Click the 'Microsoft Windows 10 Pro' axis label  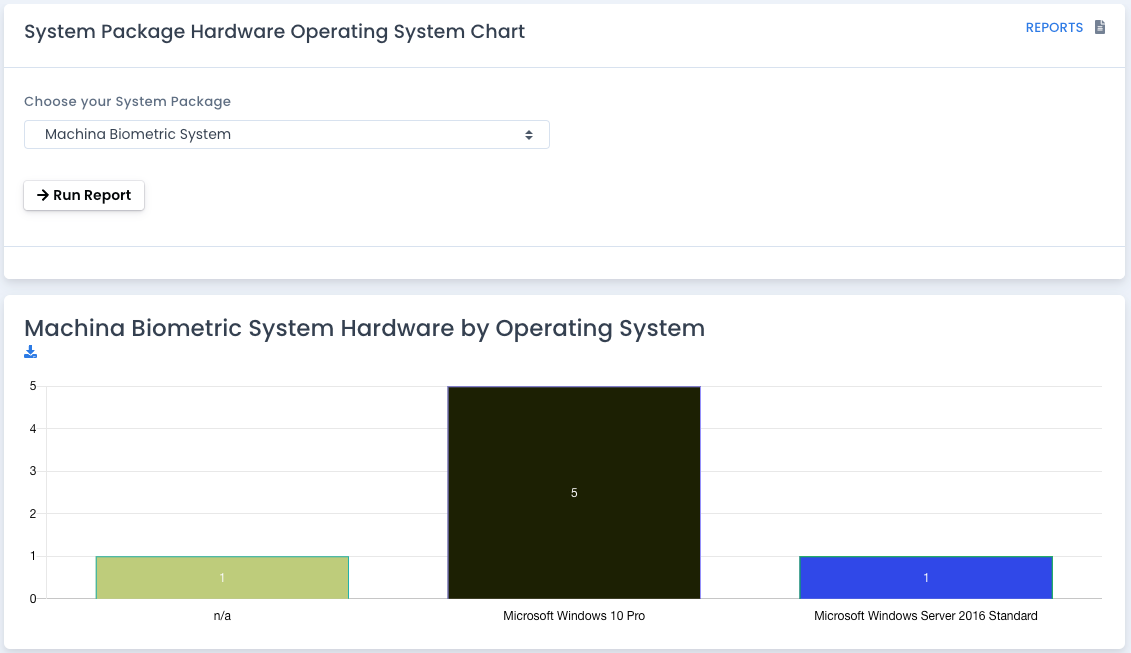pyautogui.click(x=574, y=616)
